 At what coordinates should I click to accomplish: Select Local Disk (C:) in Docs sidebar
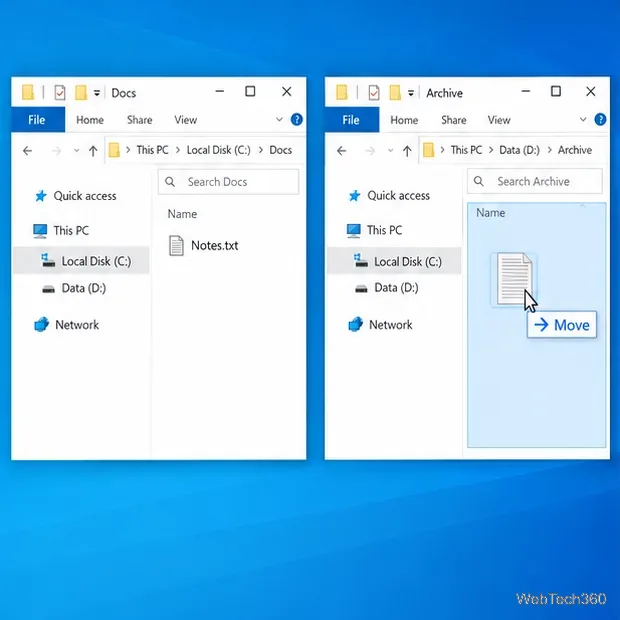coord(81,261)
